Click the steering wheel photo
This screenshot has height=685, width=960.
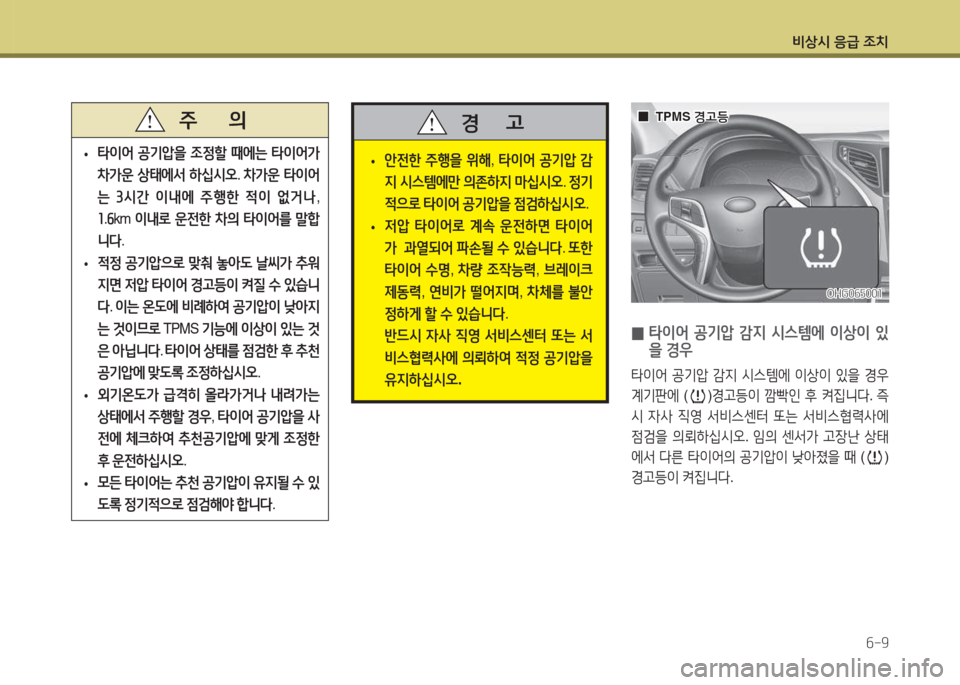coord(700,220)
